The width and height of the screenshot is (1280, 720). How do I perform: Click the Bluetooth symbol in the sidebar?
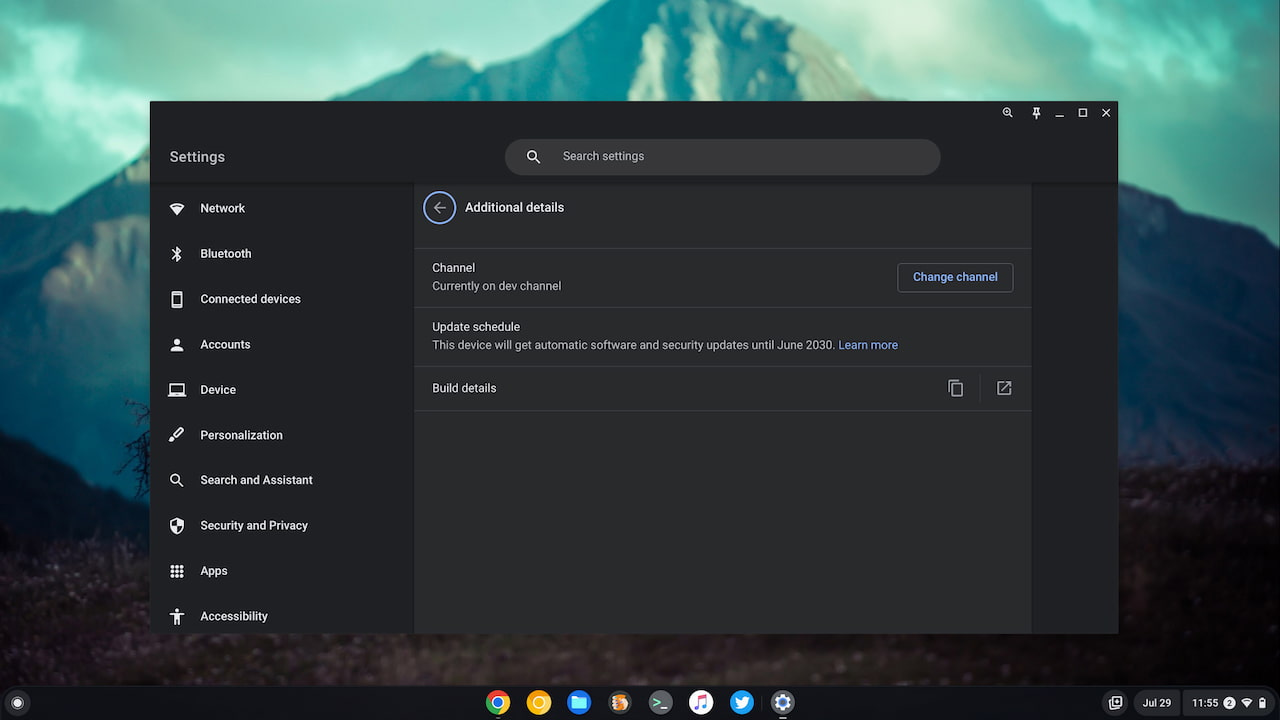tap(177, 254)
